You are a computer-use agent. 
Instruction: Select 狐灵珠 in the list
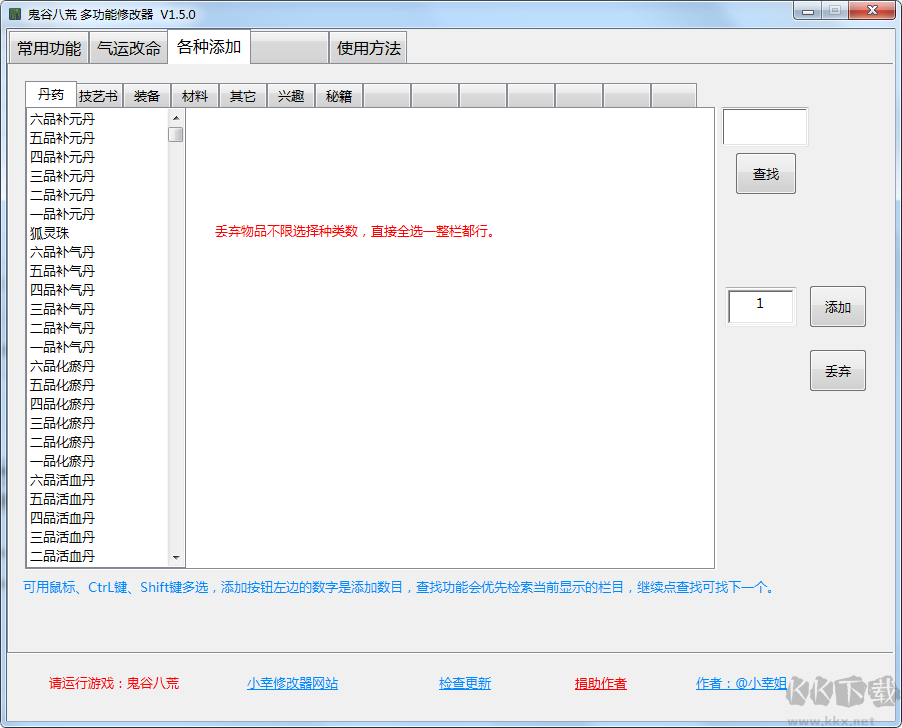49,233
